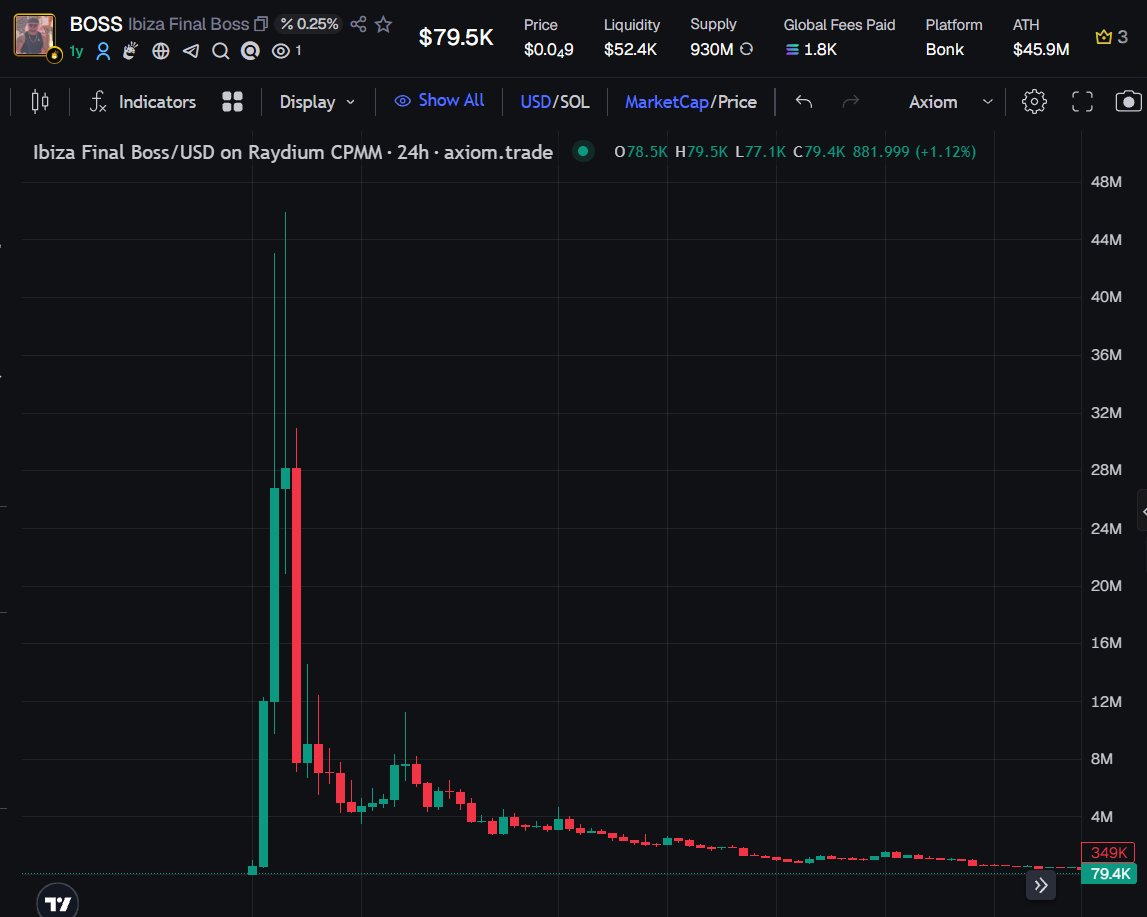1147x917 pixels.
Task: Click the 349K red price label
Action: point(1108,853)
